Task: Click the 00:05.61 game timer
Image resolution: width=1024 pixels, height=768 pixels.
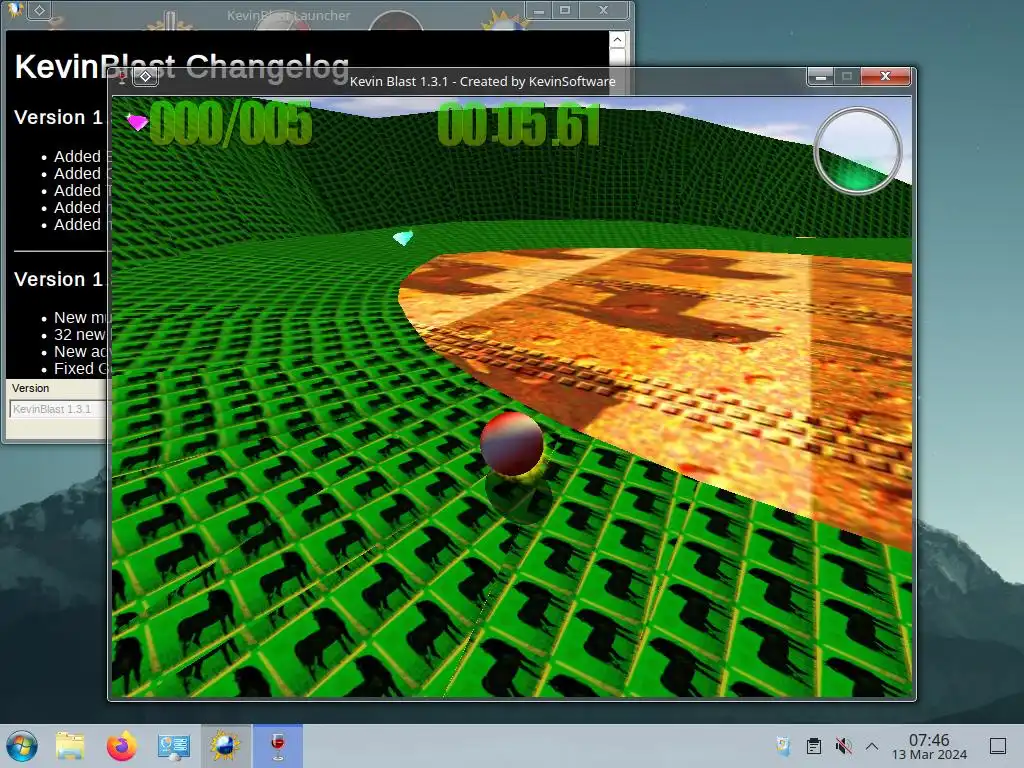Action: 519,125
